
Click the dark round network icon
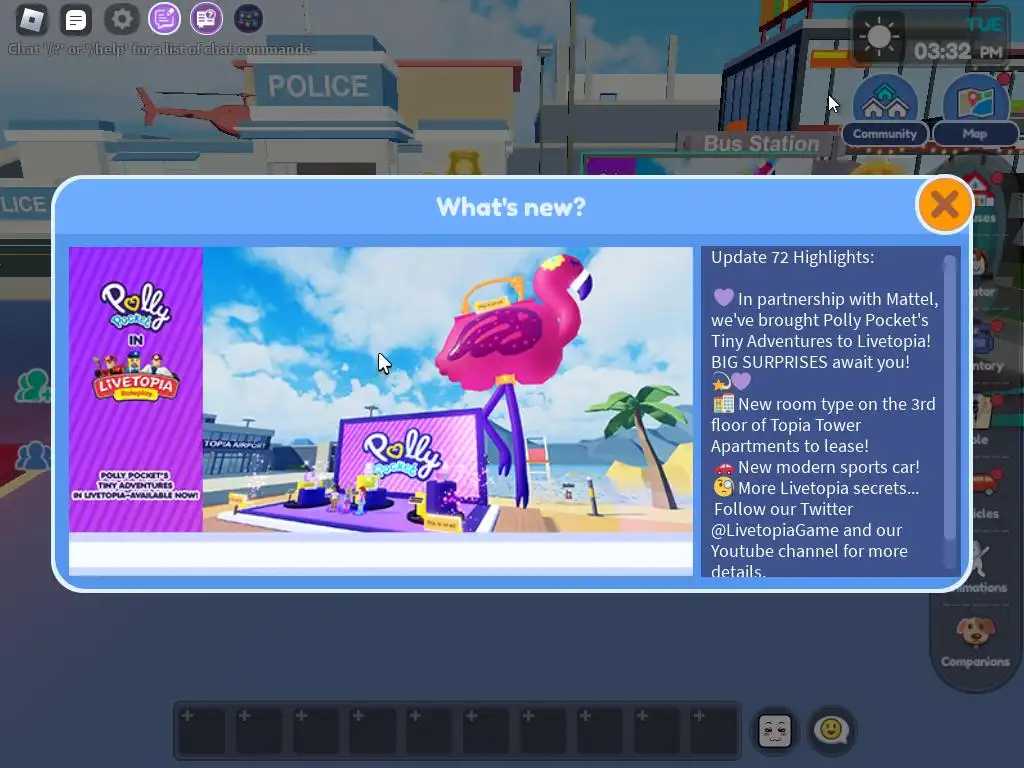click(x=248, y=18)
